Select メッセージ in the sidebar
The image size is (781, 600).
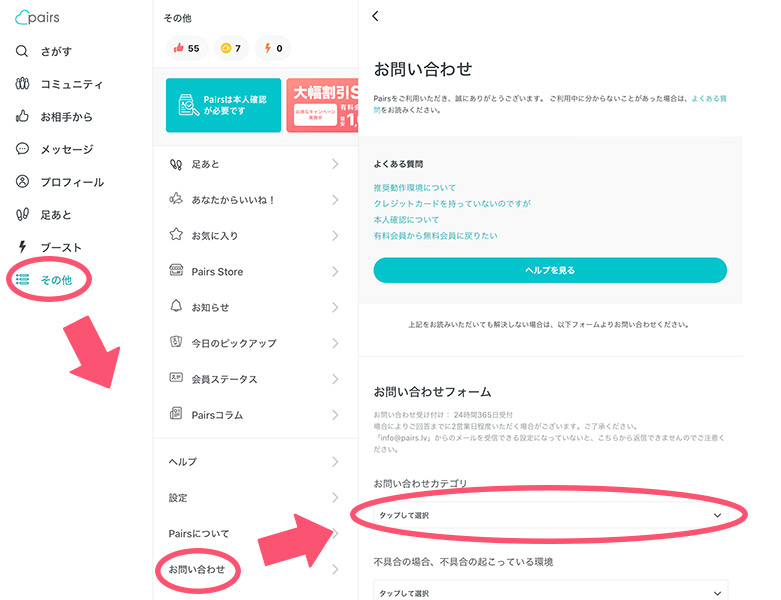tap(67, 149)
